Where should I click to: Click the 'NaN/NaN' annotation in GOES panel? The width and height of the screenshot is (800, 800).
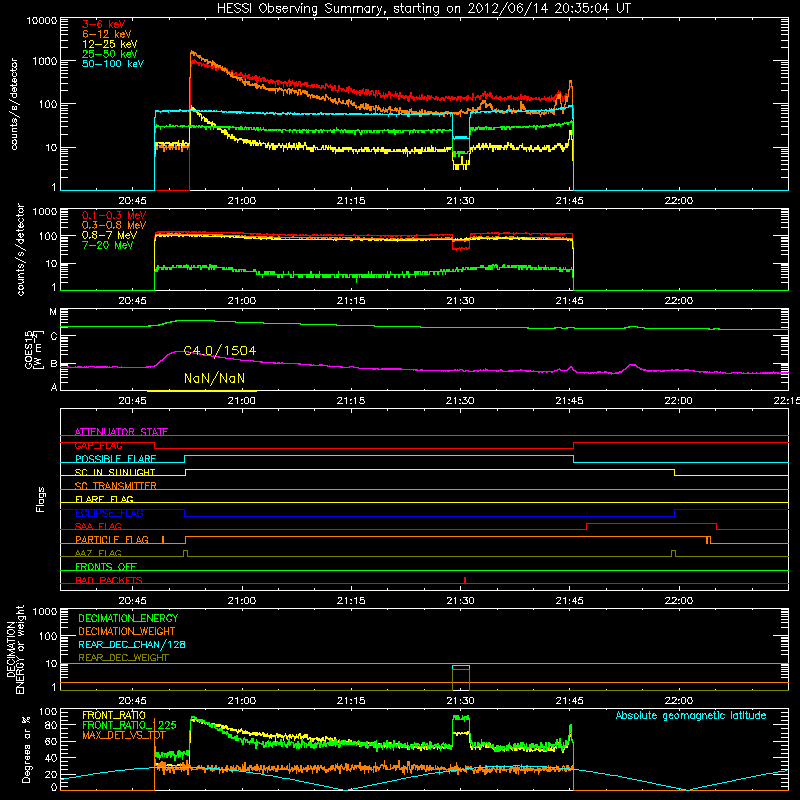coord(214,378)
